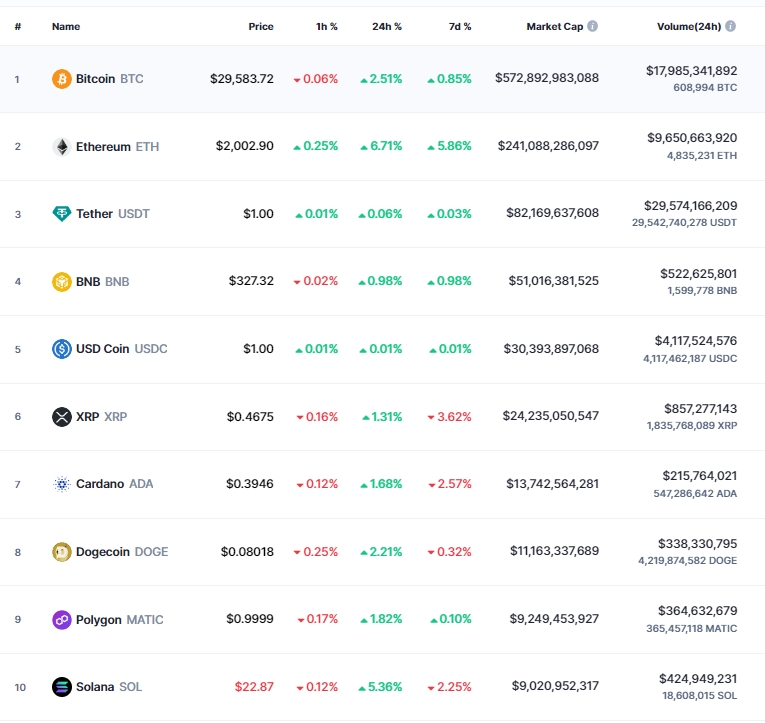
Task: Click the Ethereum diamond logo icon
Action: [x=62, y=146]
